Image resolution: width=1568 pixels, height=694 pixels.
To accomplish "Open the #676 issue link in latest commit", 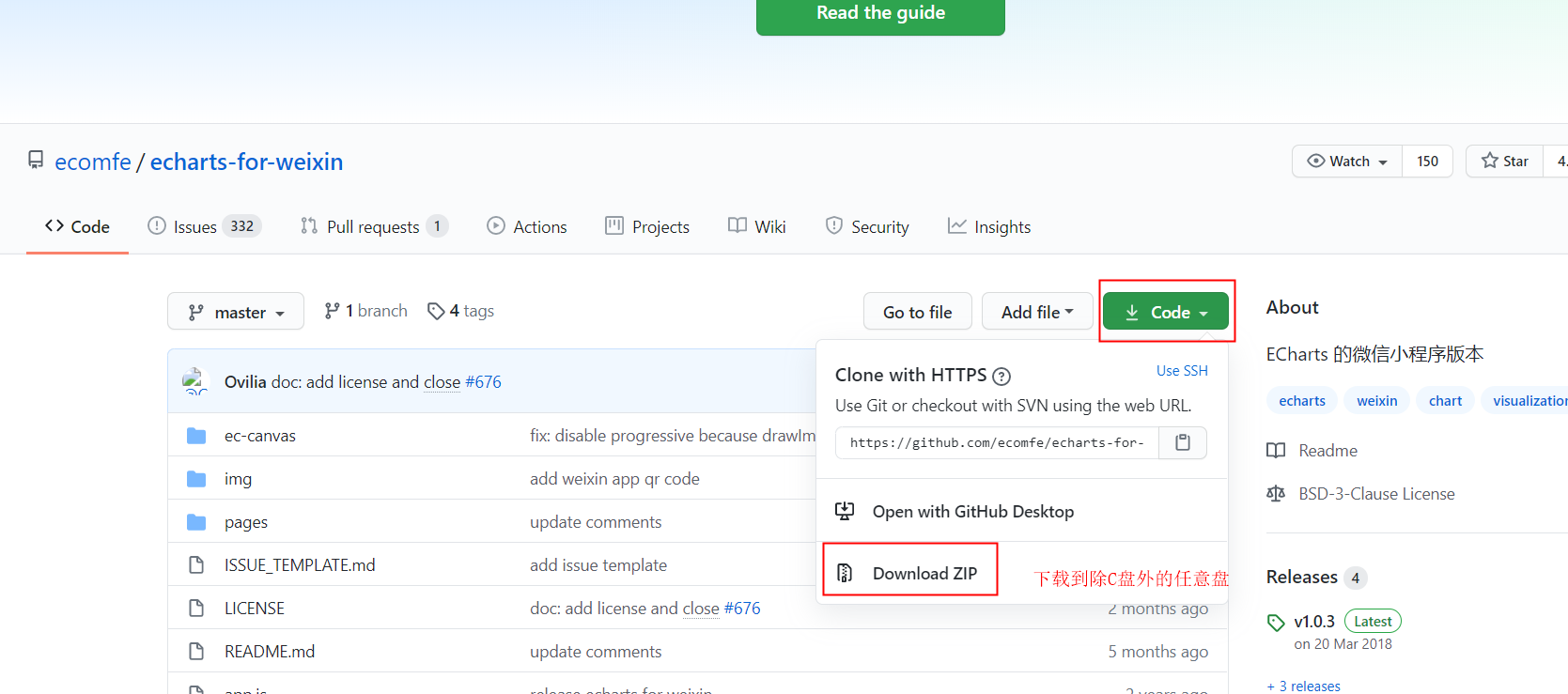I will [x=483, y=381].
